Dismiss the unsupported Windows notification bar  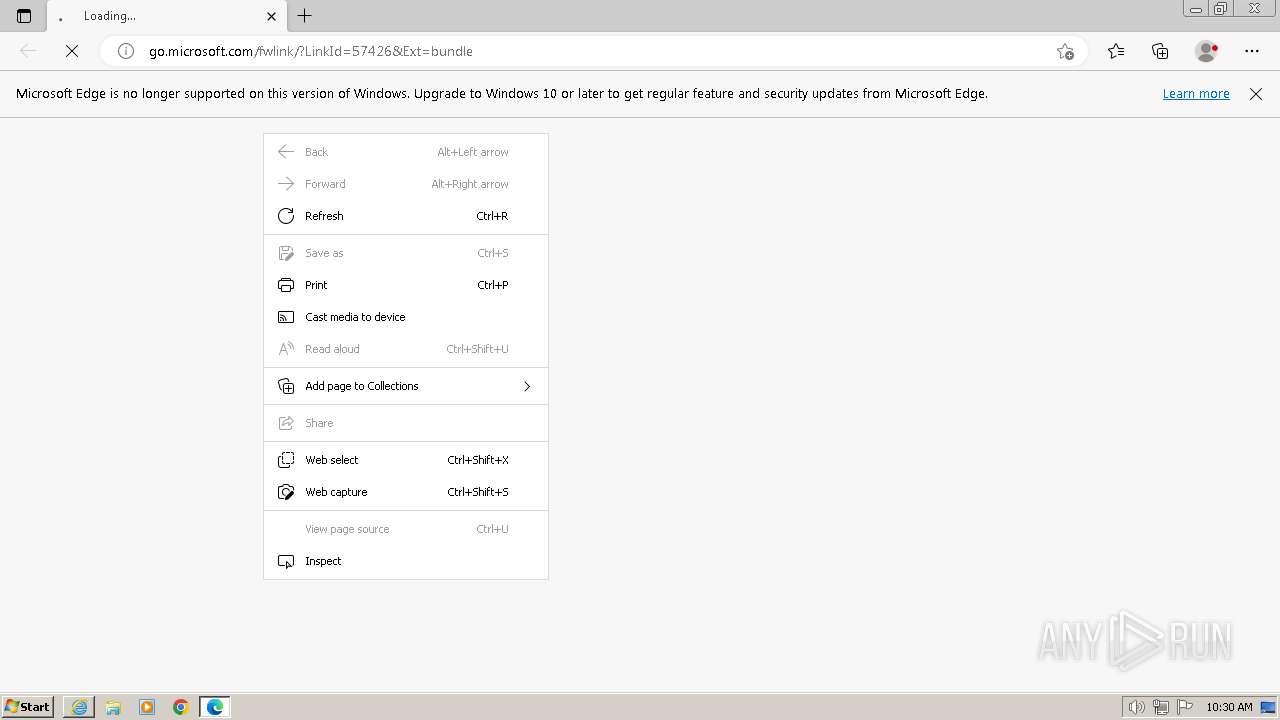click(1256, 93)
